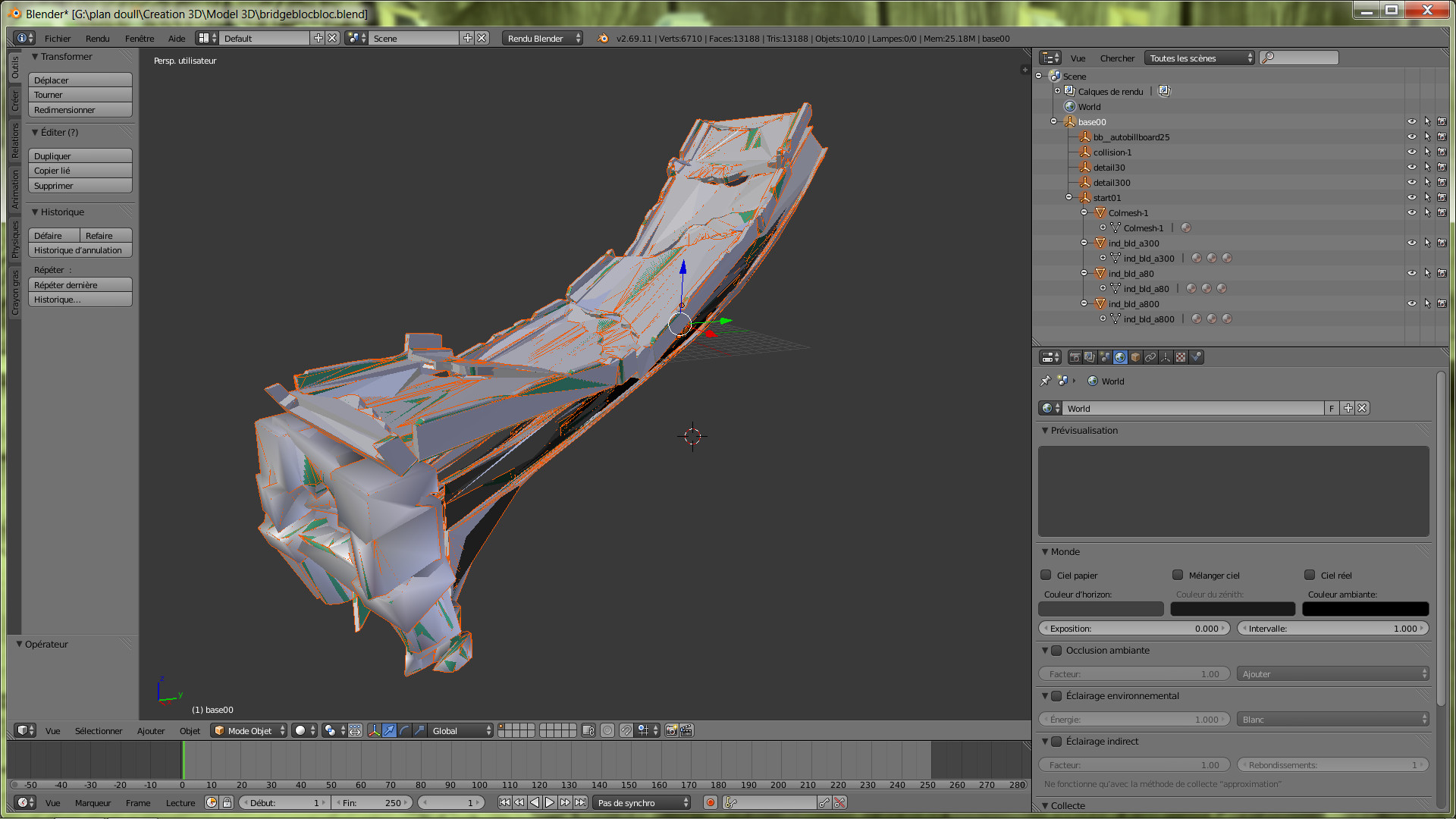
Task: Enable Éclairage environnemental checkbox
Action: point(1056,696)
